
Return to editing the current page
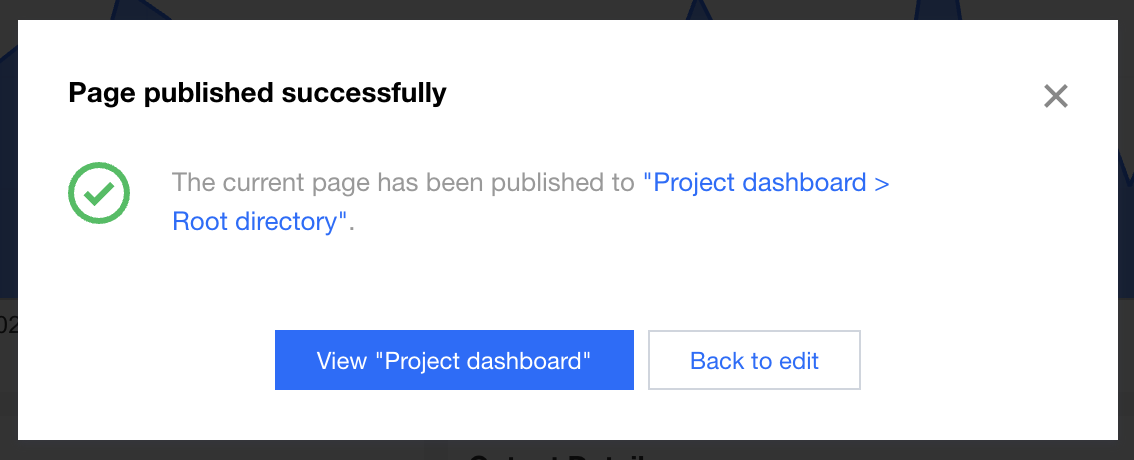[x=754, y=361]
